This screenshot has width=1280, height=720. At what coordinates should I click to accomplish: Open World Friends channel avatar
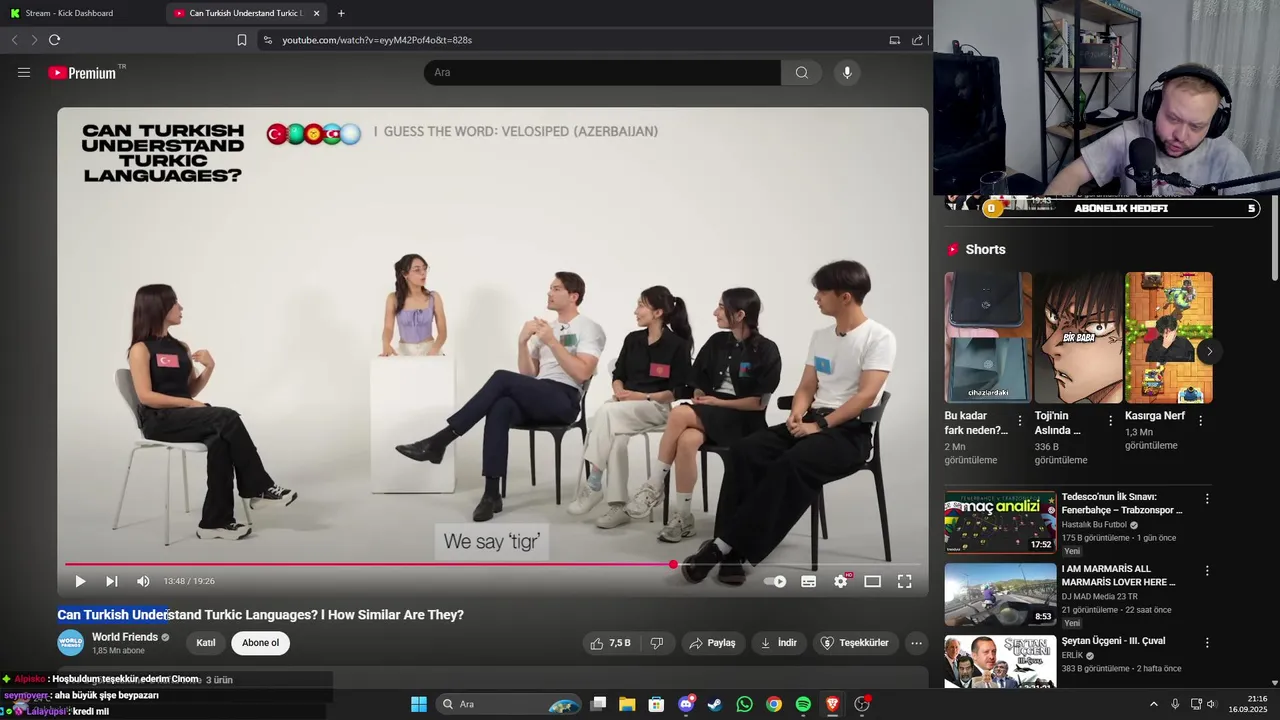coord(71,643)
